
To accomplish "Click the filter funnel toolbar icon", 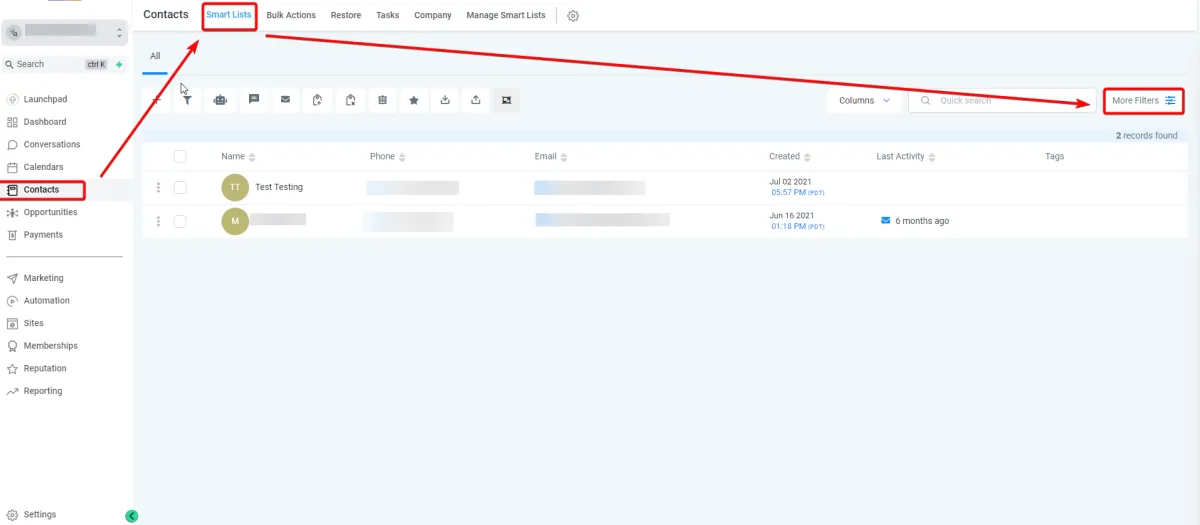I will [x=187, y=100].
